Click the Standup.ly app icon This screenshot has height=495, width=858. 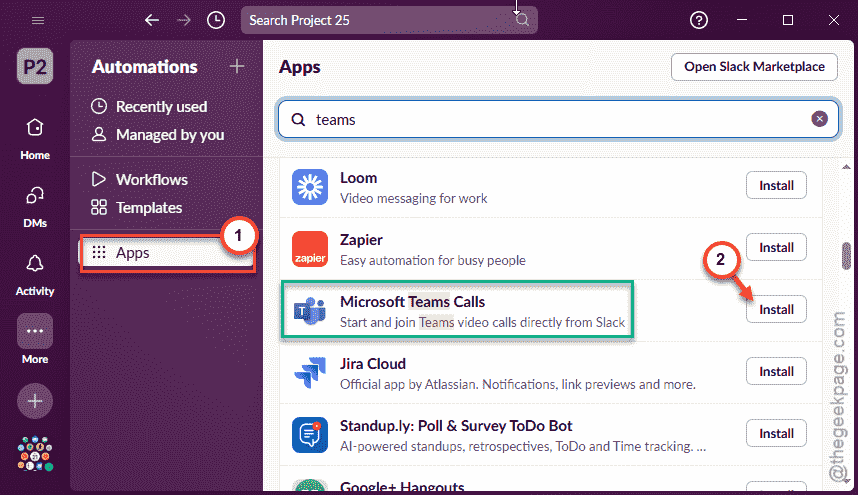[310, 435]
